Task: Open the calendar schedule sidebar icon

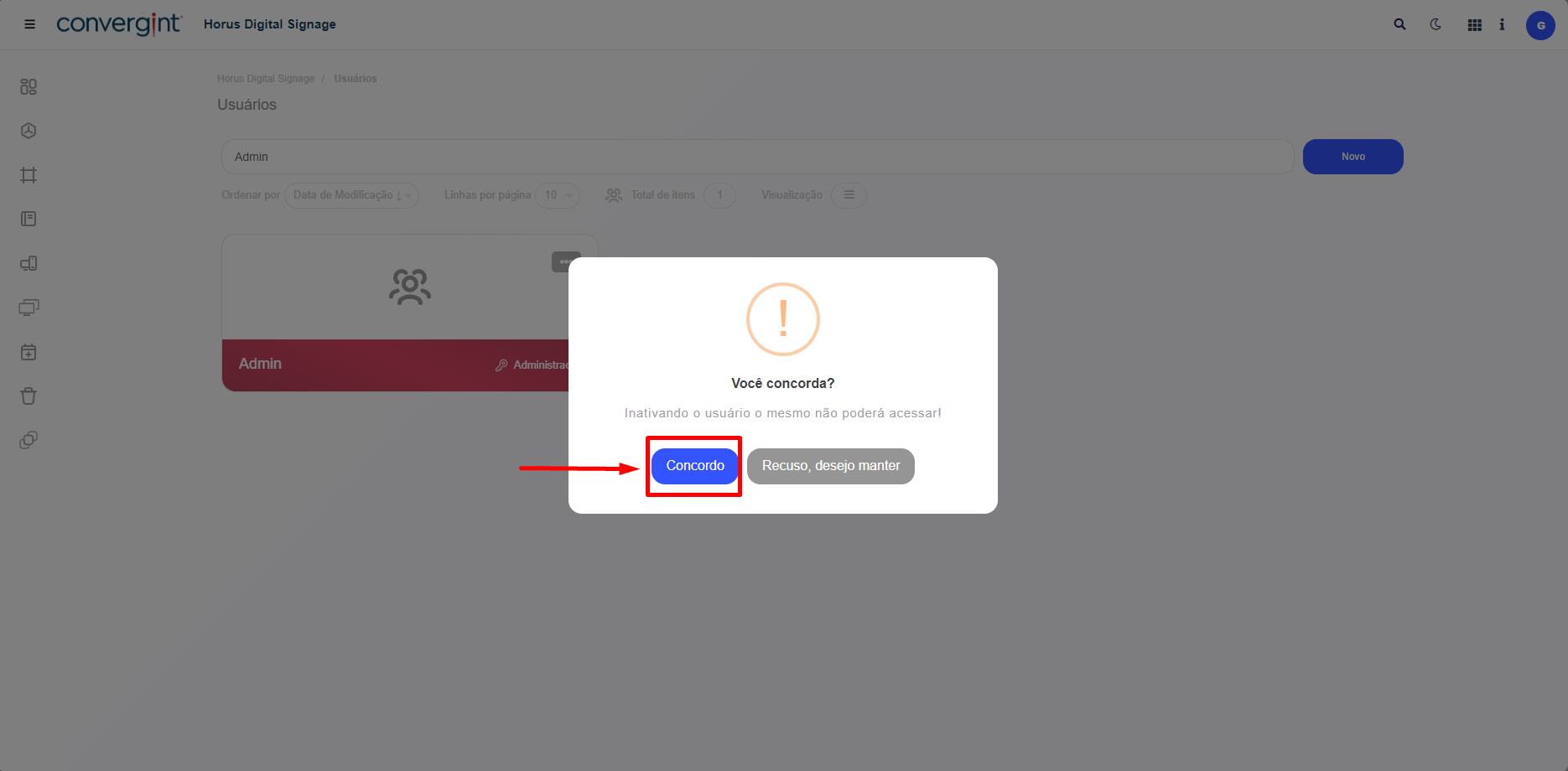Action: 29,352
